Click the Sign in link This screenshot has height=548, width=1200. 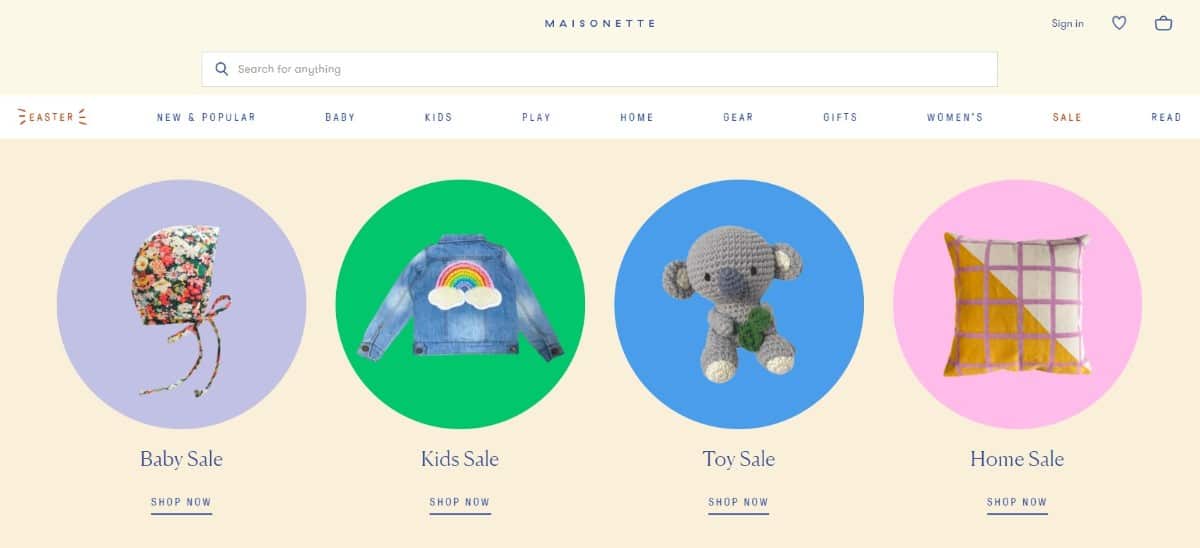point(1067,23)
